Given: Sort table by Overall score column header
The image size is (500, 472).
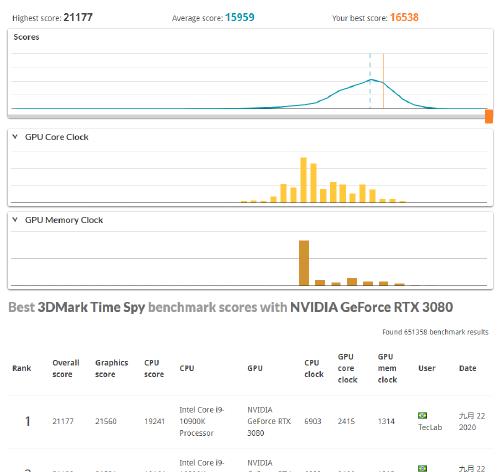Looking at the screenshot, I should 66,368.
